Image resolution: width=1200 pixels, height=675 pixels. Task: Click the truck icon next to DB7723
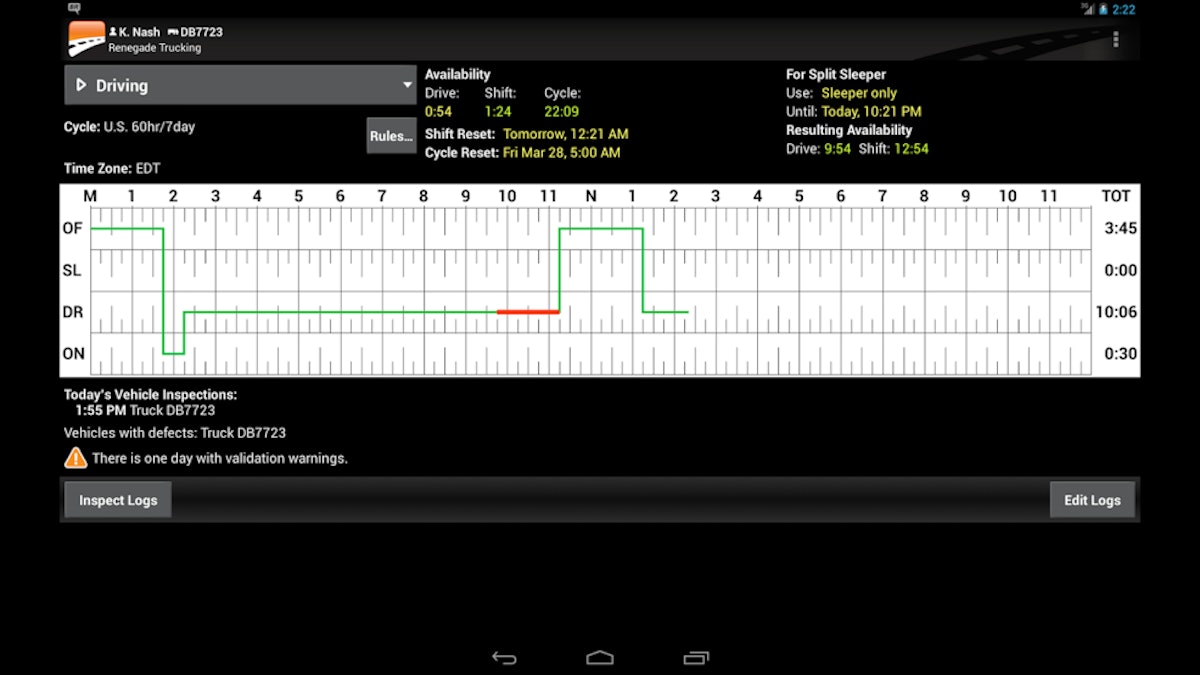pos(173,32)
